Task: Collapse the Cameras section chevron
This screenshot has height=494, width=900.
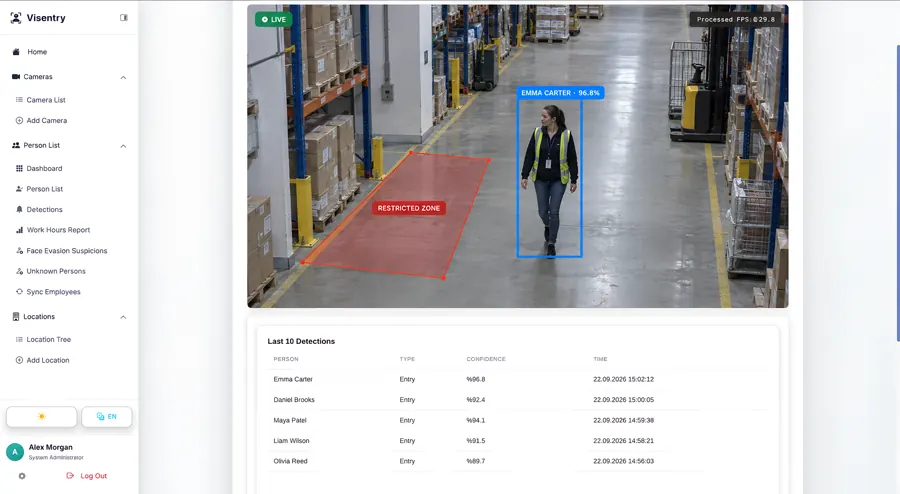Action: pos(123,77)
